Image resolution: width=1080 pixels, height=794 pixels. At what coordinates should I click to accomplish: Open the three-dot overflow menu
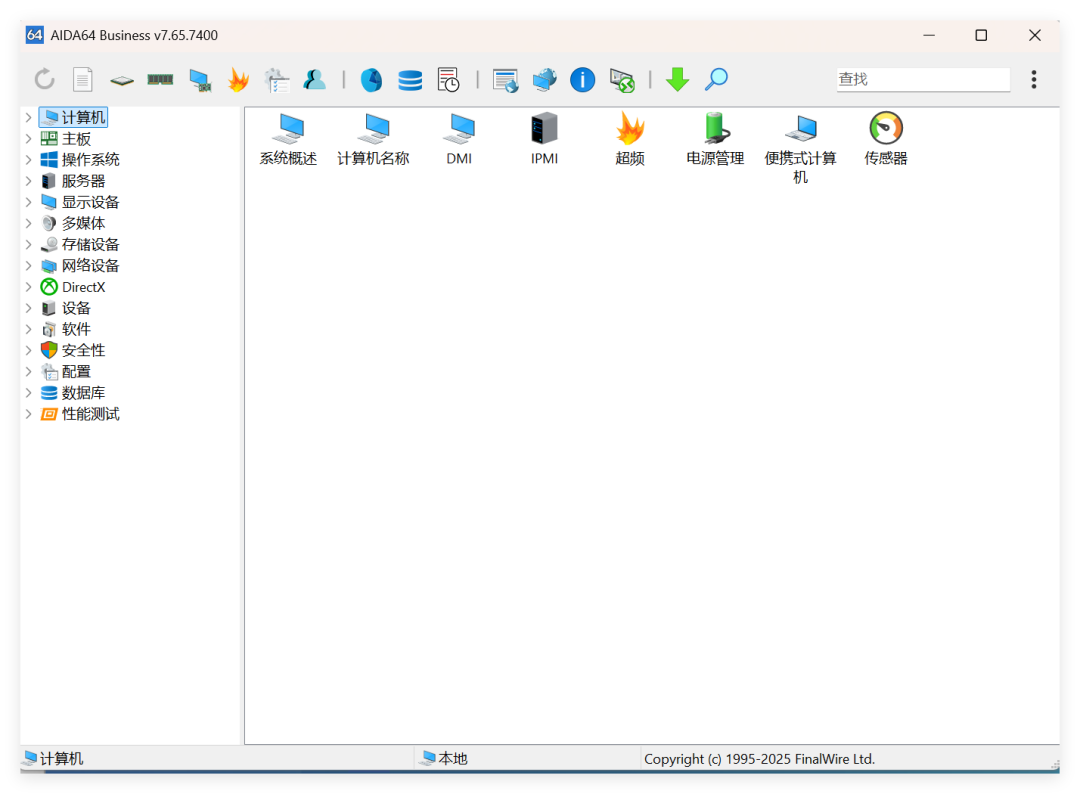[x=1034, y=79]
